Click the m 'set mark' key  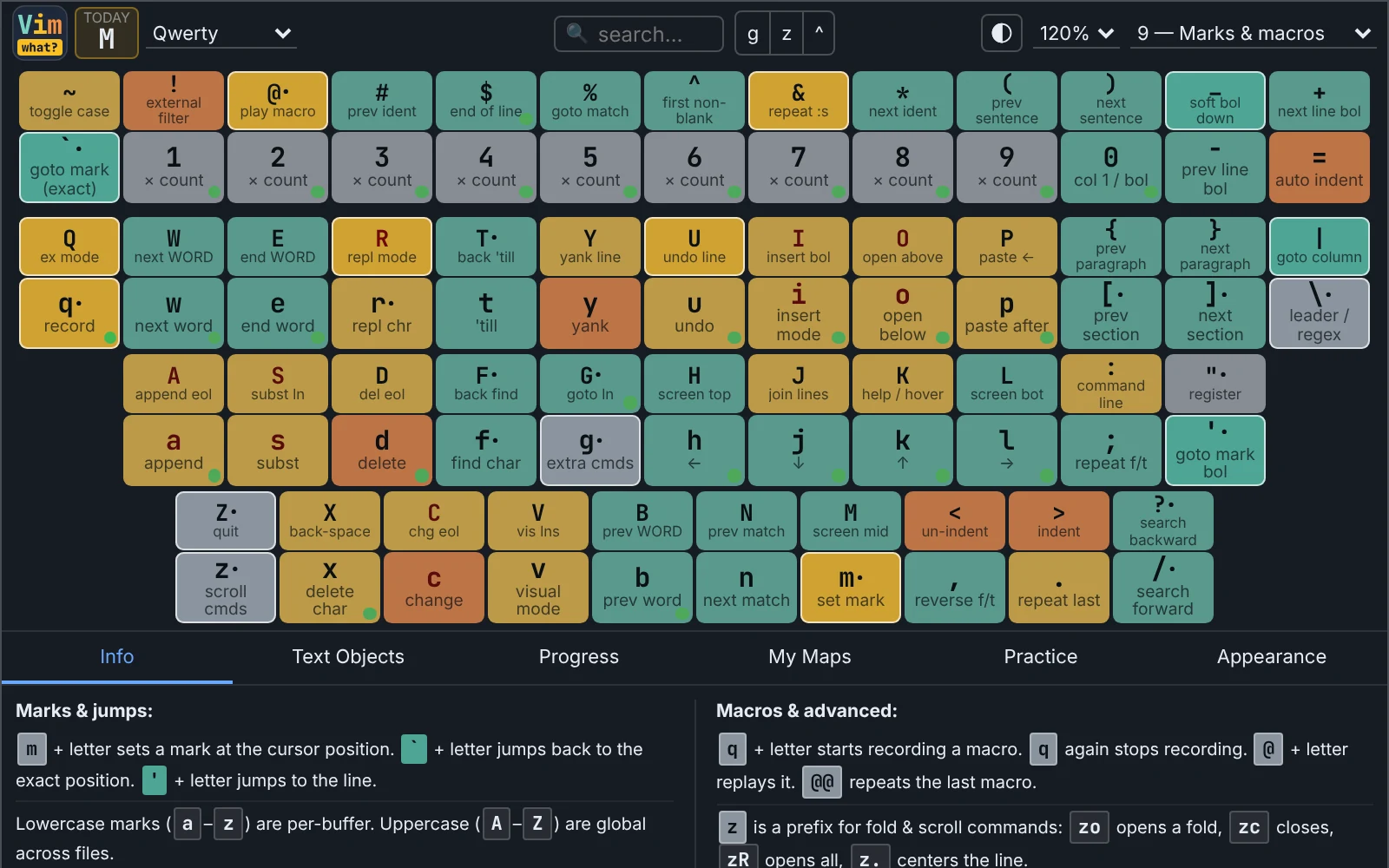[x=851, y=588]
